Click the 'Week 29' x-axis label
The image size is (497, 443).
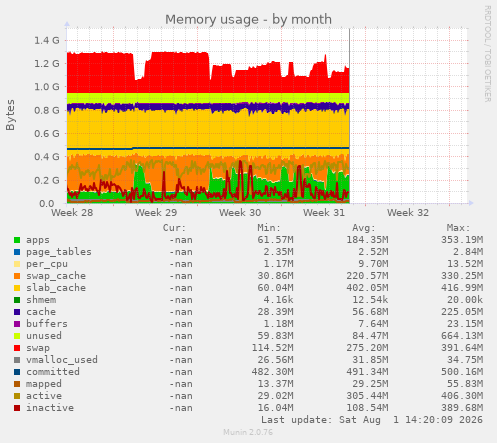click(156, 213)
